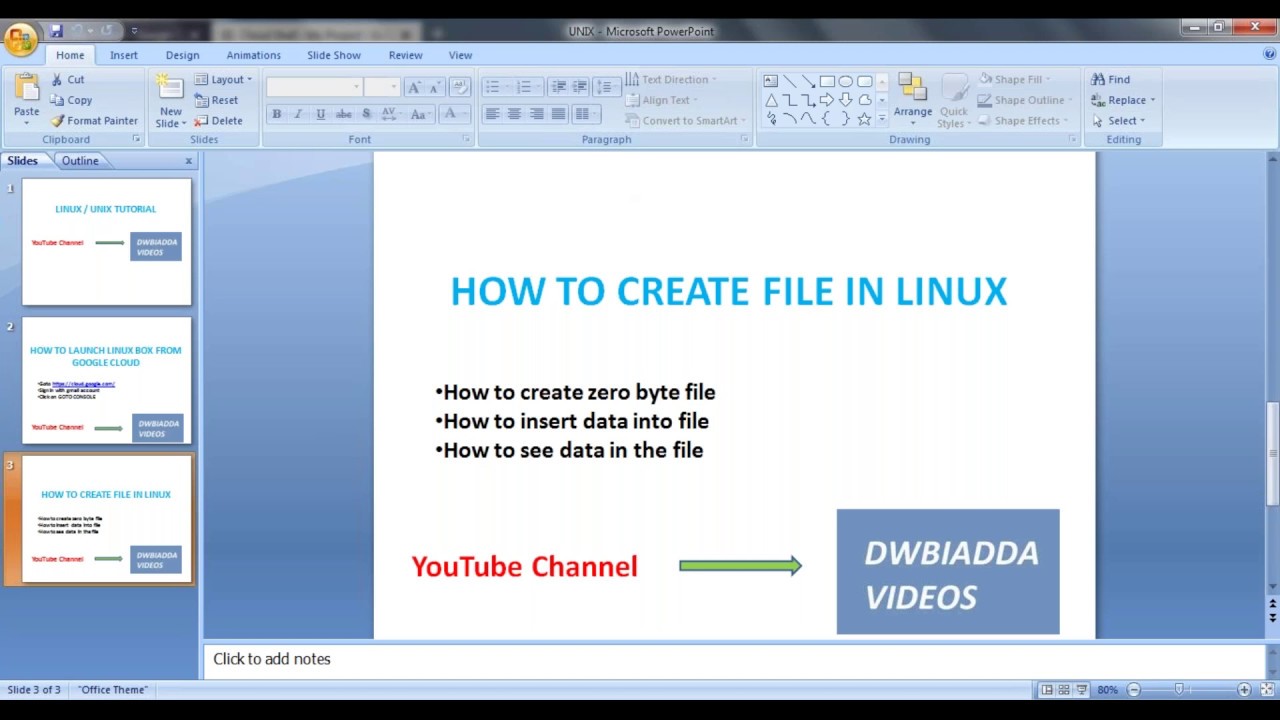Zoom out with the minus button
This screenshot has width=1280, height=720.
point(1134,690)
